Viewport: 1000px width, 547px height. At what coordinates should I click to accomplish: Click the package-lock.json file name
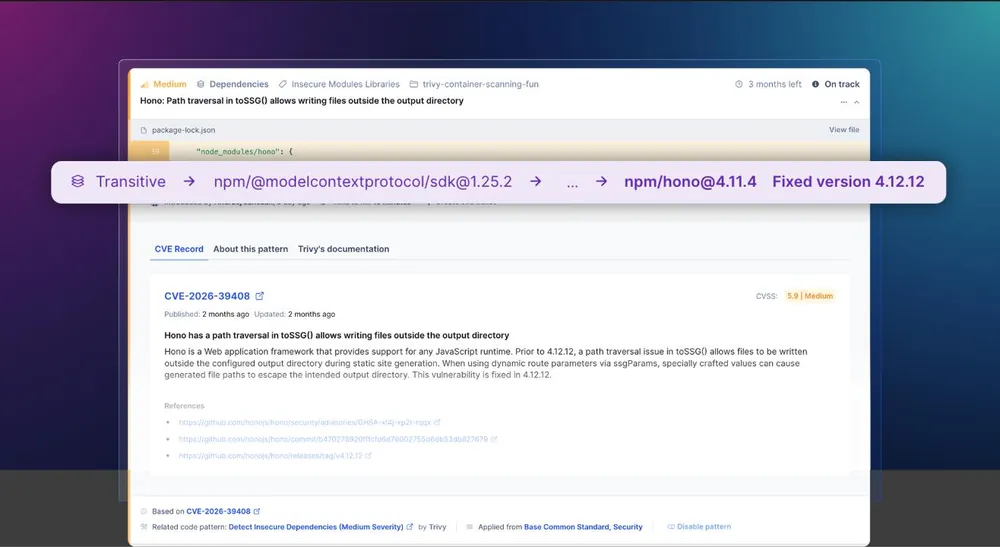coord(184,130)
